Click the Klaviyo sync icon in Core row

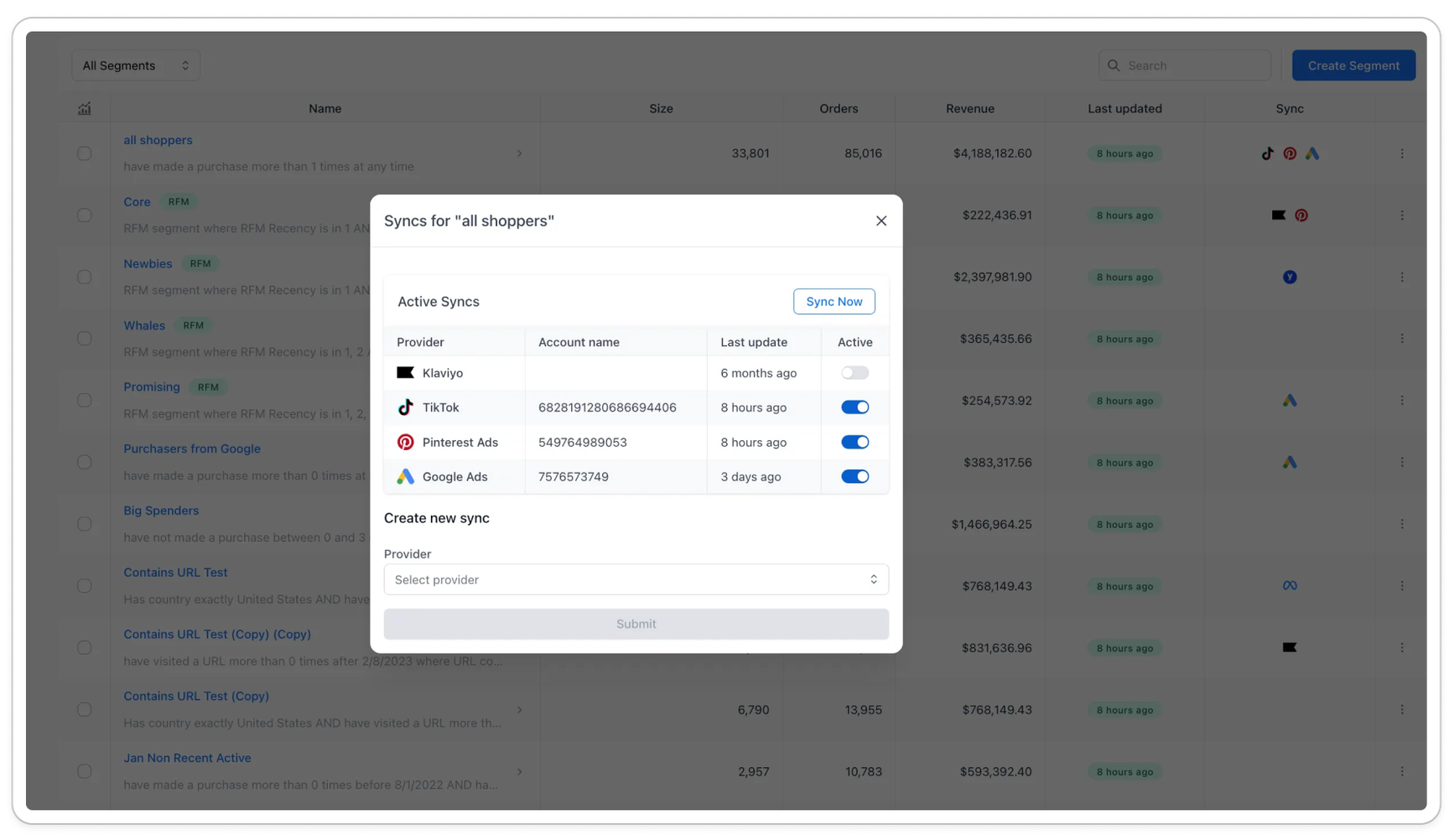click(x=1278, y=215)
